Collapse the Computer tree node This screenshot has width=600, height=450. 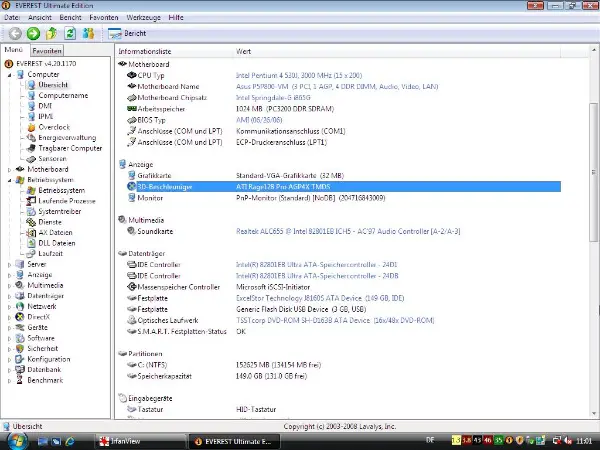coord(9,74)
